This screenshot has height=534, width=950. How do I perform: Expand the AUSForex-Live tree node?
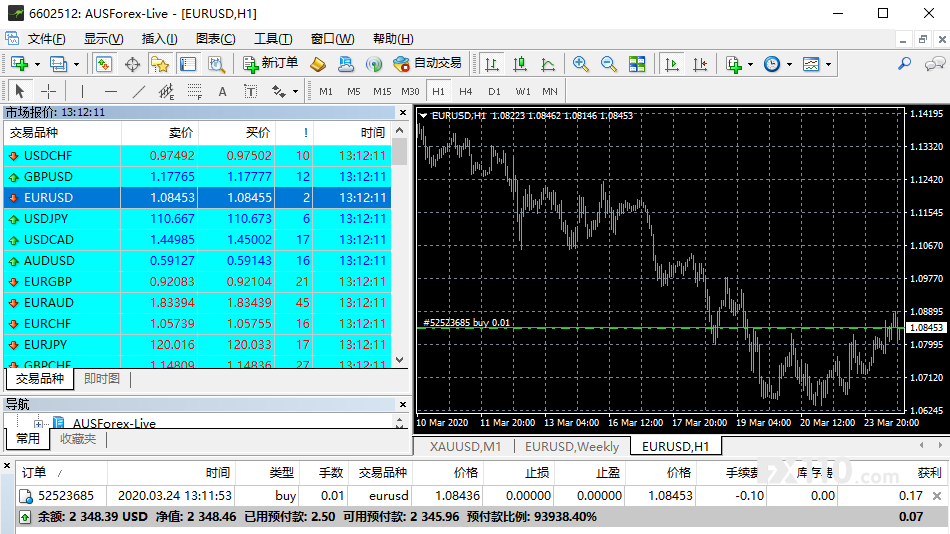pos(38,423)
